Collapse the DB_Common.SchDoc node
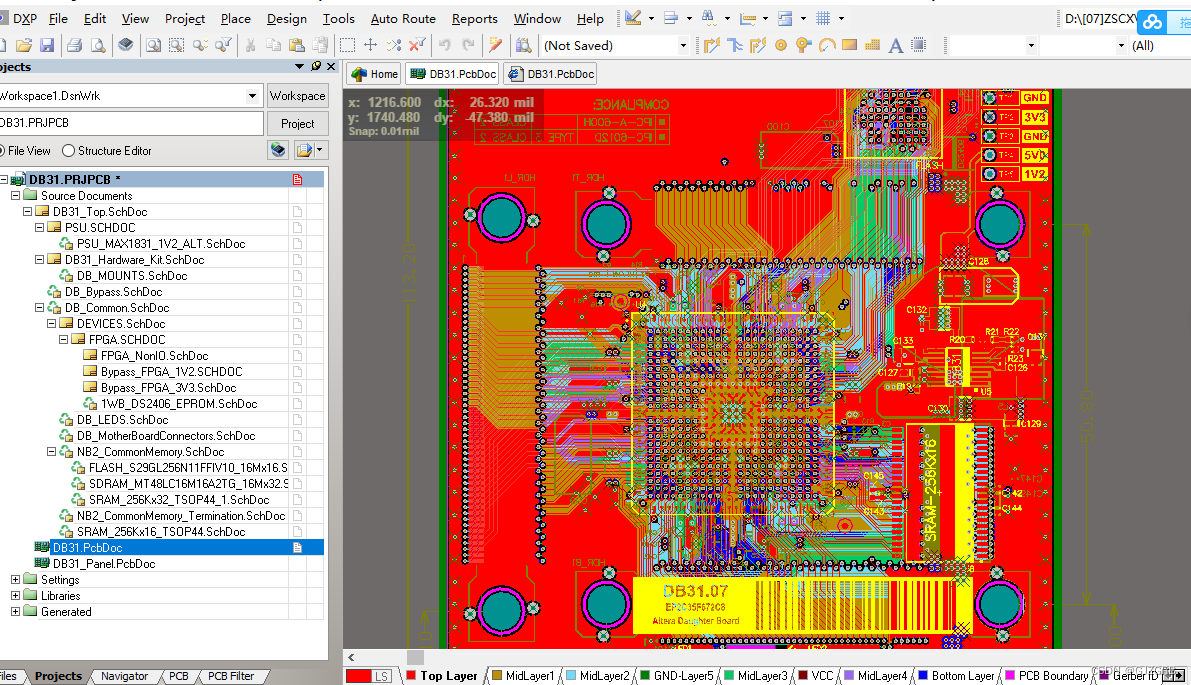This screenshot has height=685, width=1191. coord(39,308)
